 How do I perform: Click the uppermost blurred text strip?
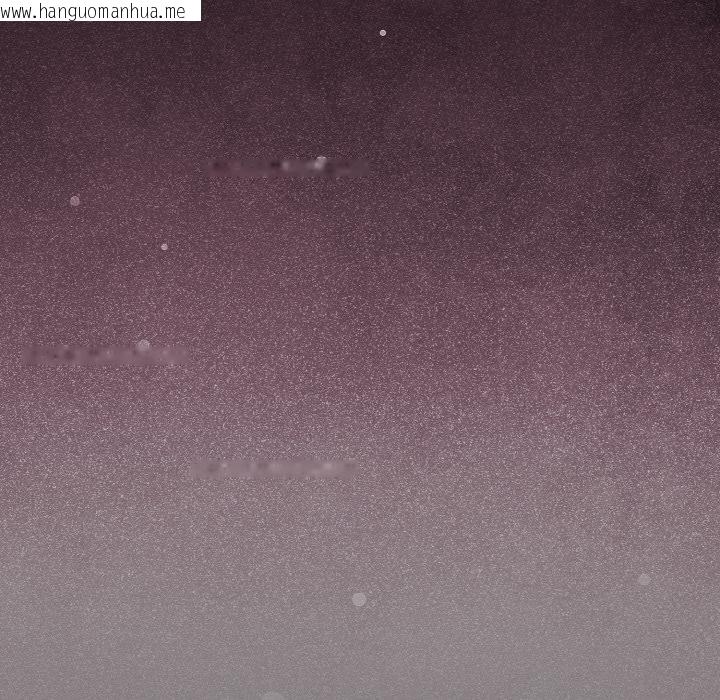[285, 167]
